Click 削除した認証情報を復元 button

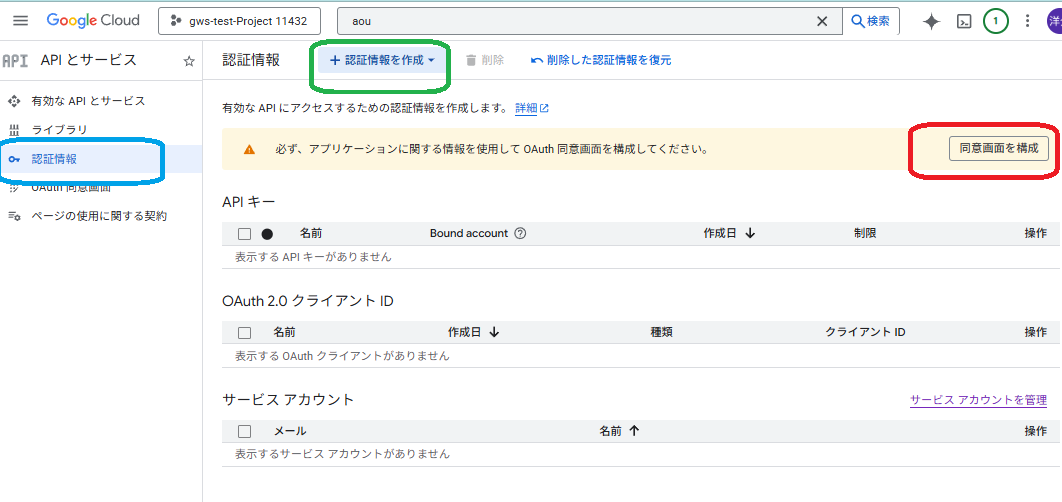pos(601,60)
